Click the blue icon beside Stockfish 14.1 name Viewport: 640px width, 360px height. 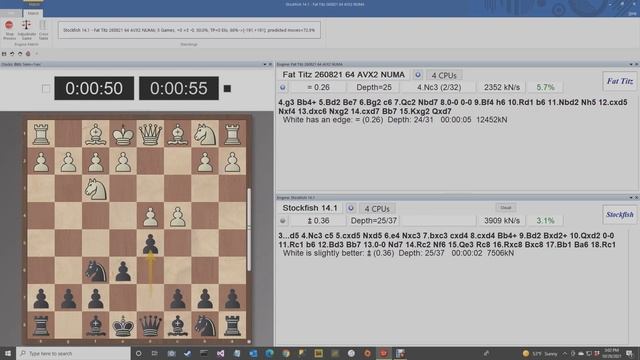351,208
